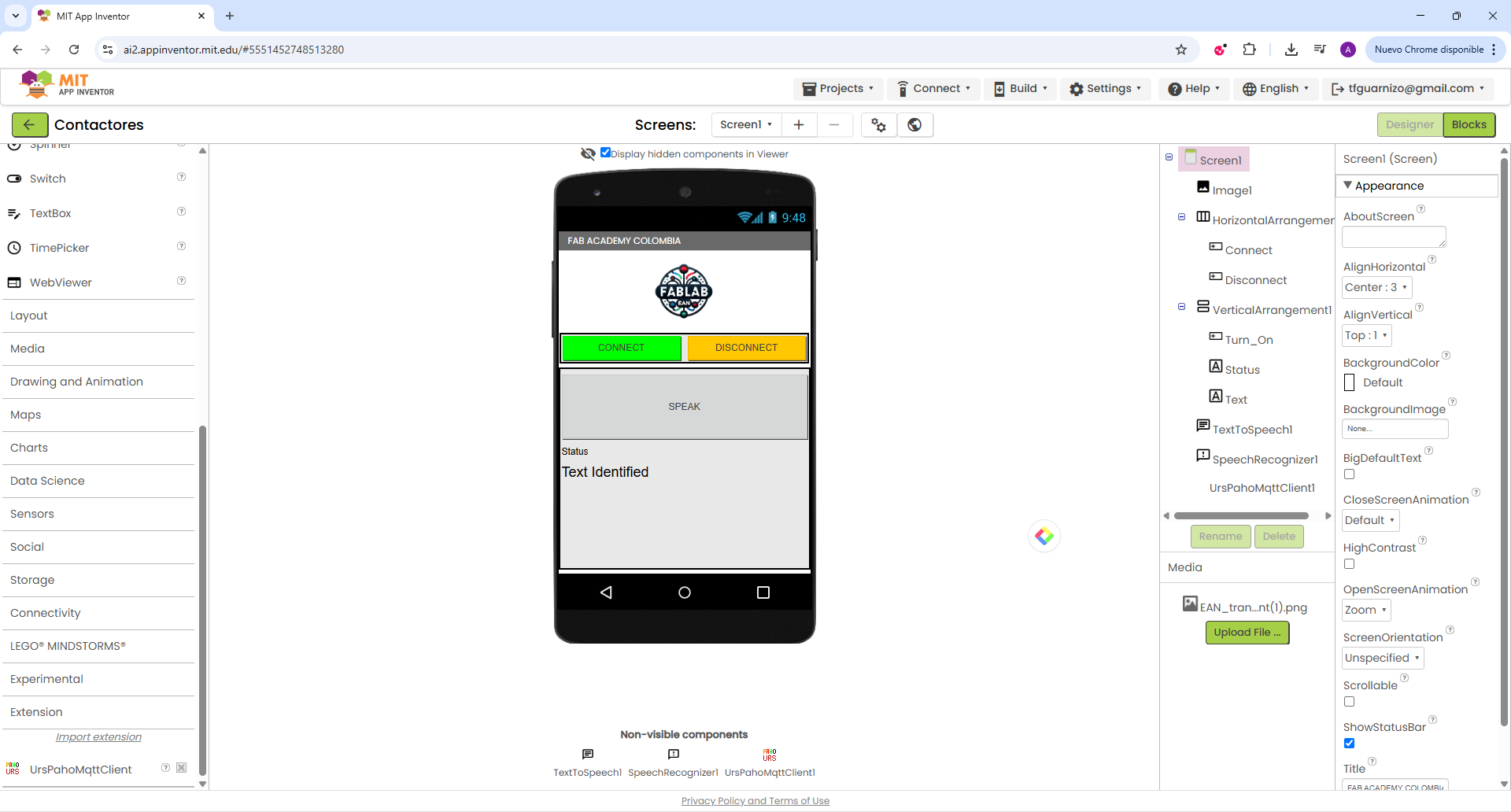The image size is (1511, 812).
Task: Open help for Switch component
Action: click(x=181, y=177)
